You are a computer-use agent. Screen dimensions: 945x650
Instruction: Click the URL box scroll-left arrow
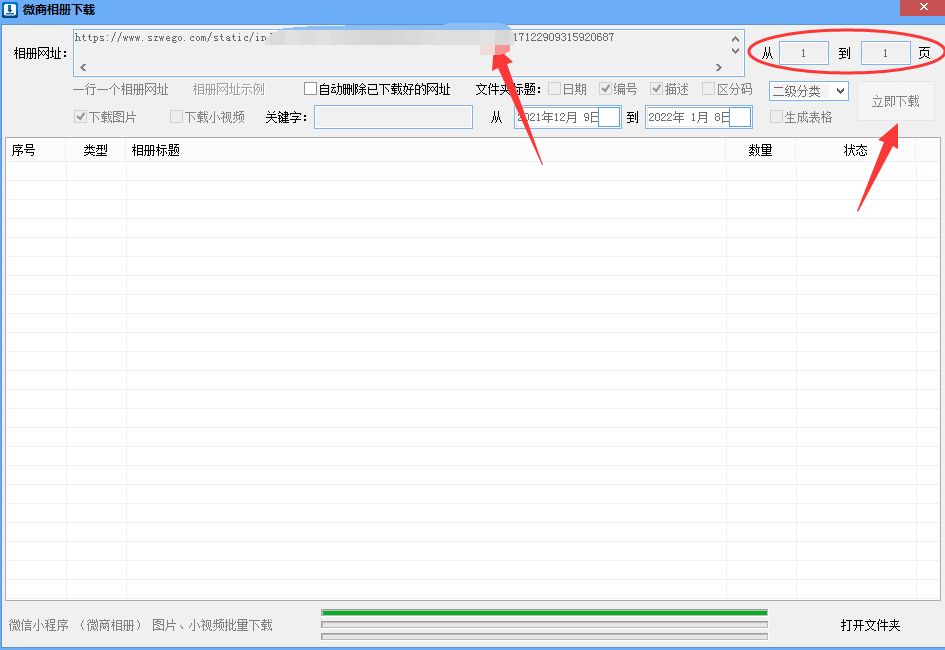click(83, 67)
